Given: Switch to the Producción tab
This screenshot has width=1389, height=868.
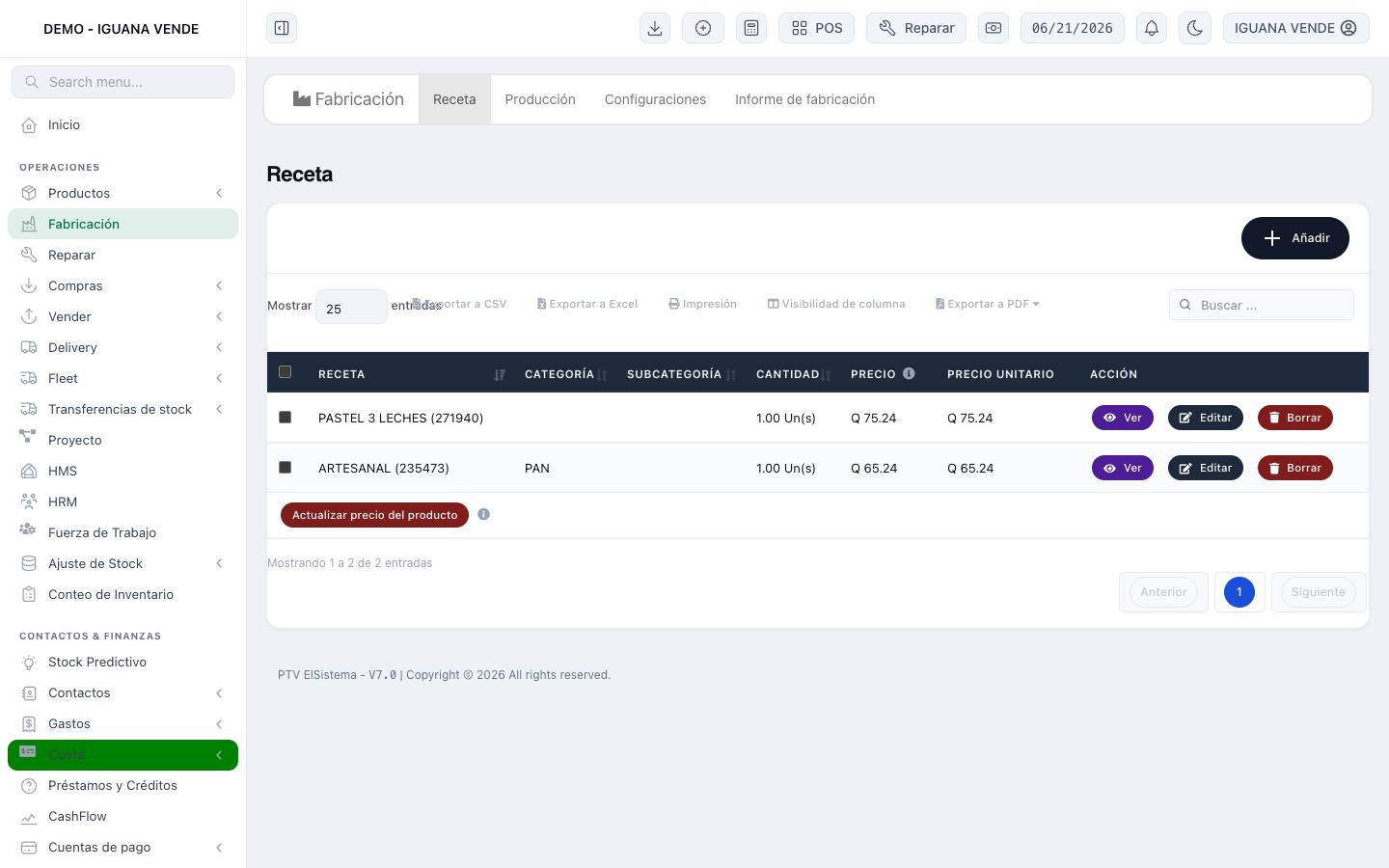Looking at the screenshot, I should [540, 99].
